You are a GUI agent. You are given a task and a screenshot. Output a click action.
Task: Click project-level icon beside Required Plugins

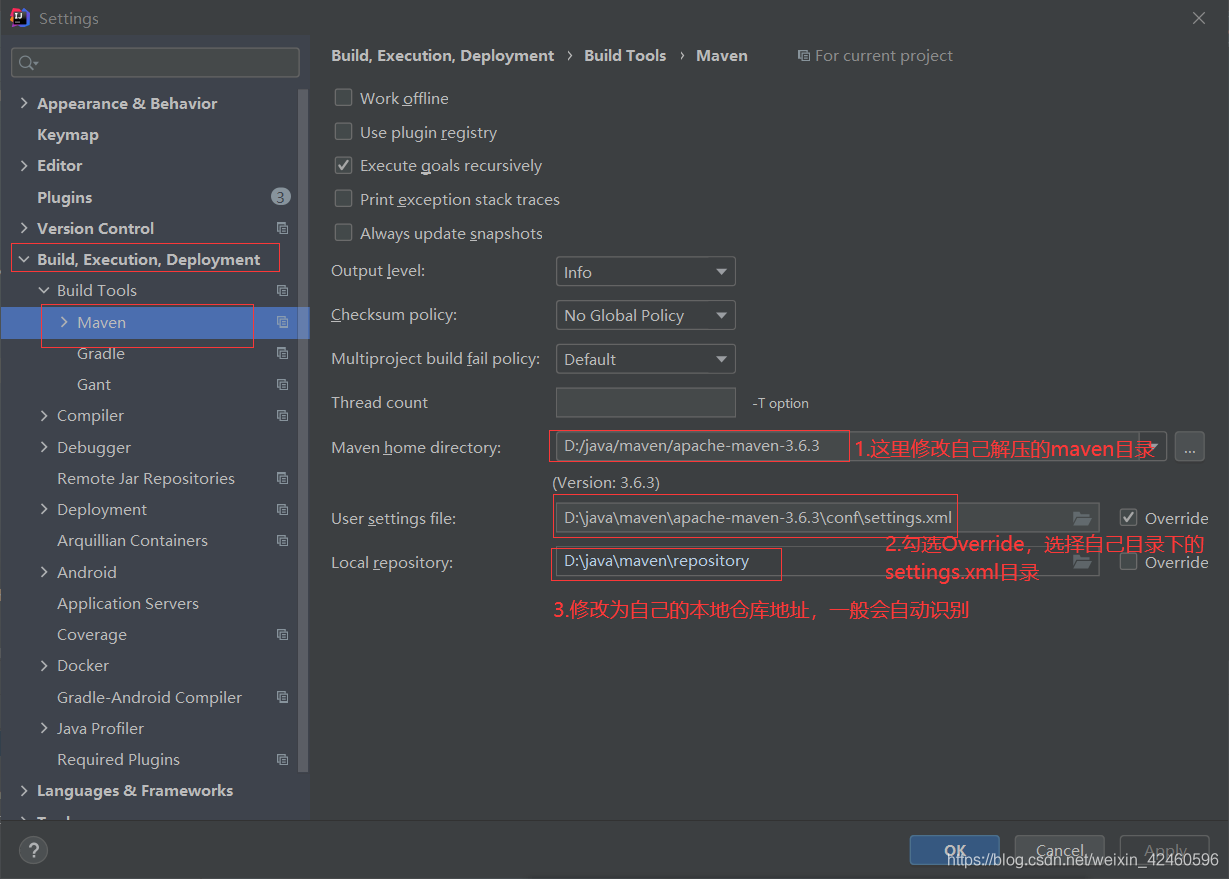(282, 759)
